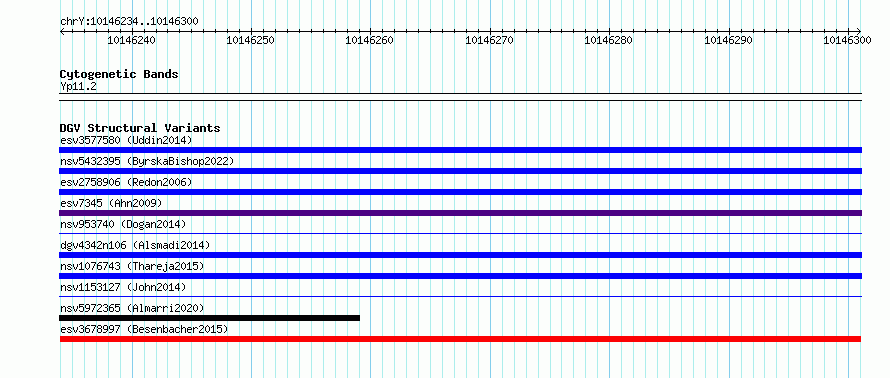Click the right arrowhead of the ruler
Screen dimensions: 890x378
click(x=858, y=31)
